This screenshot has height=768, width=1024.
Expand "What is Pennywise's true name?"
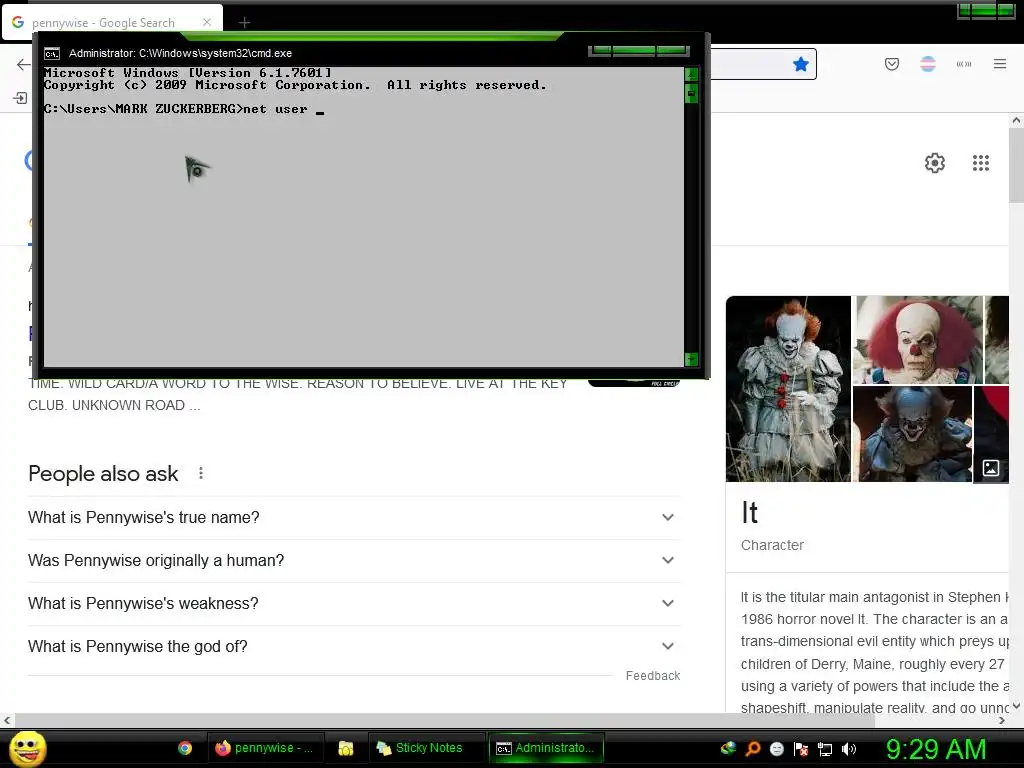coord(354,517)
